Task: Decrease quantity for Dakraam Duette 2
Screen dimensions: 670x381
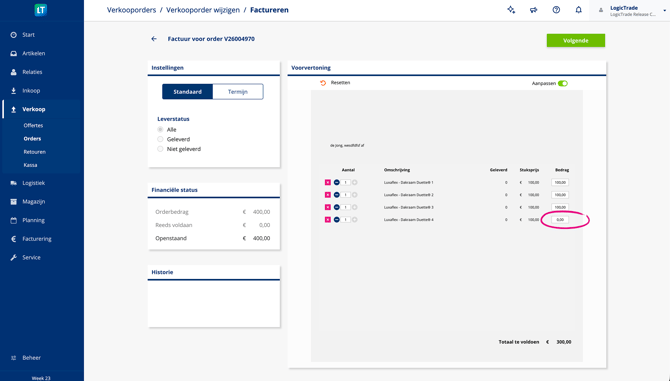Action: click(337, 195)
